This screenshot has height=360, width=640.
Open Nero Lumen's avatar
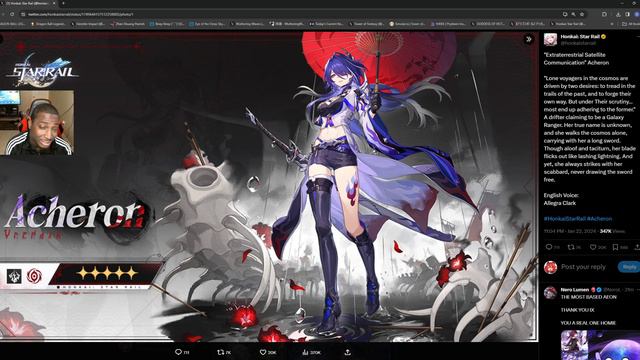pos(550,292)
